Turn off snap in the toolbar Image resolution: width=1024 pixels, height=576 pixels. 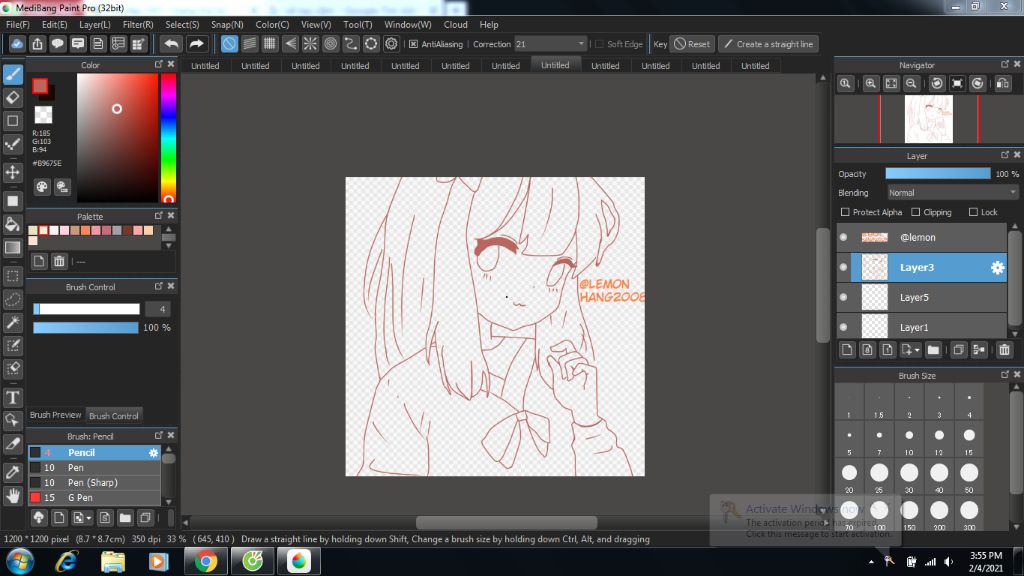click(229, 44)
